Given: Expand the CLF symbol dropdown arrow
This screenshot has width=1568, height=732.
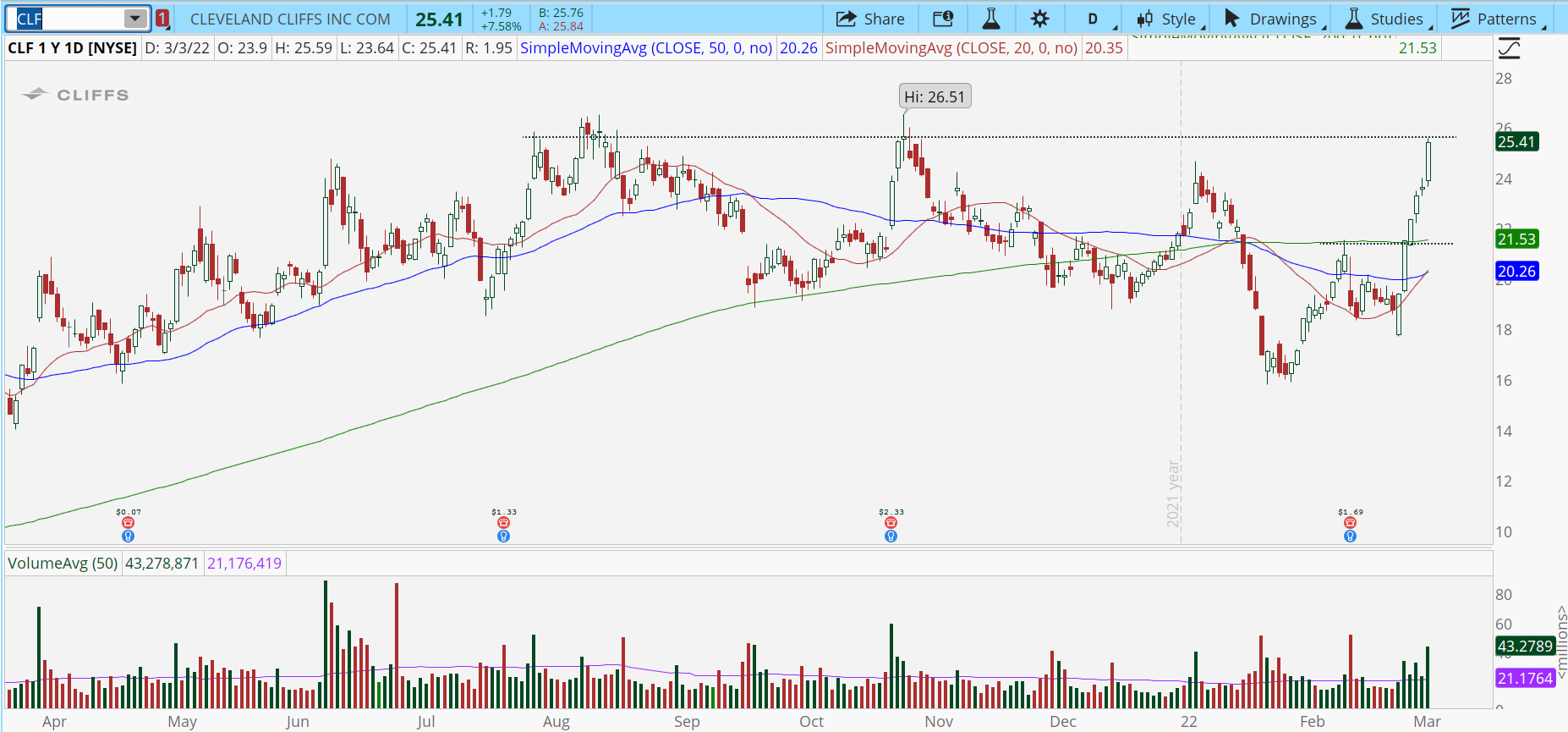Looking at the screenshot, I should click(134, 19).
